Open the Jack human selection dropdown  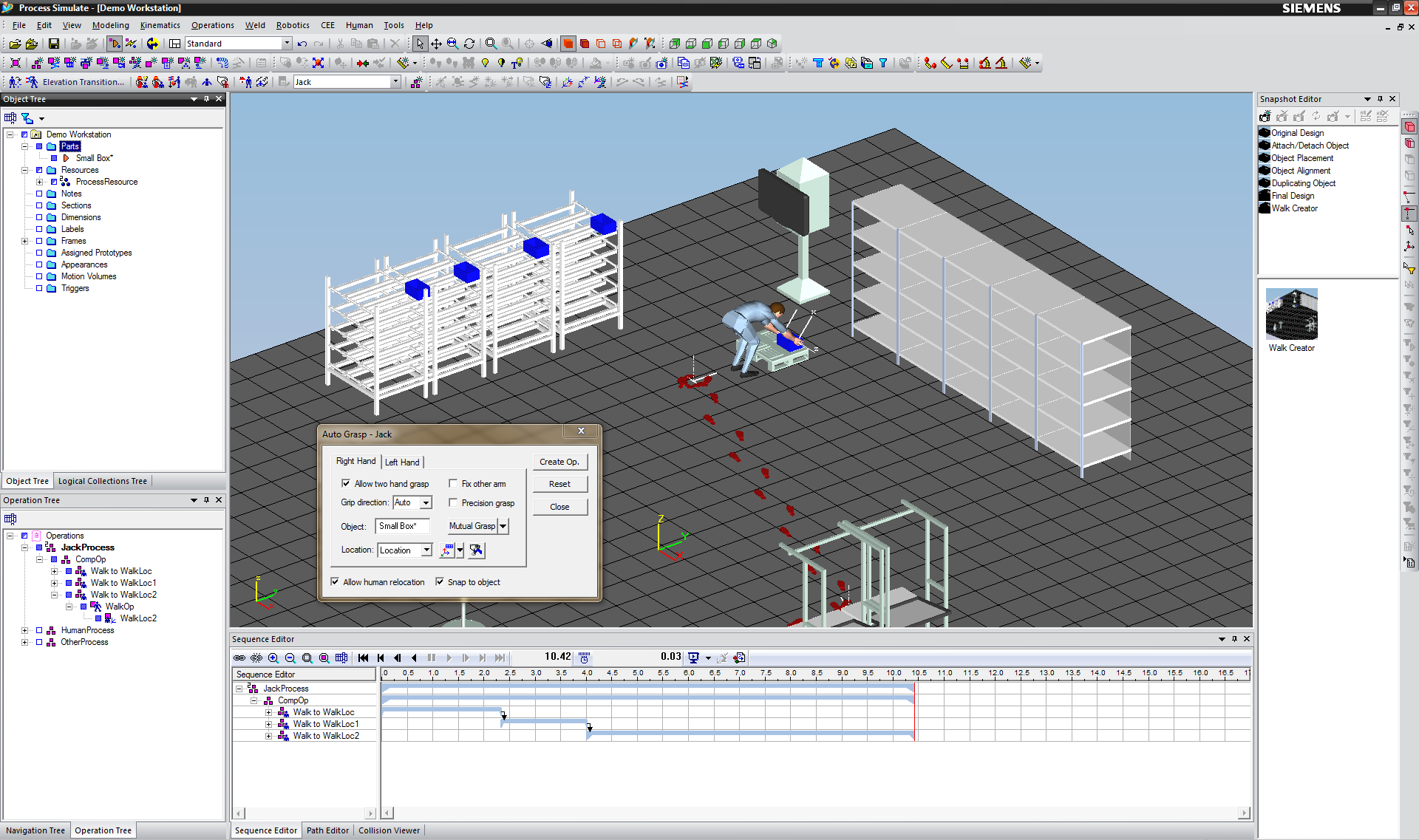tap(395, 82)
